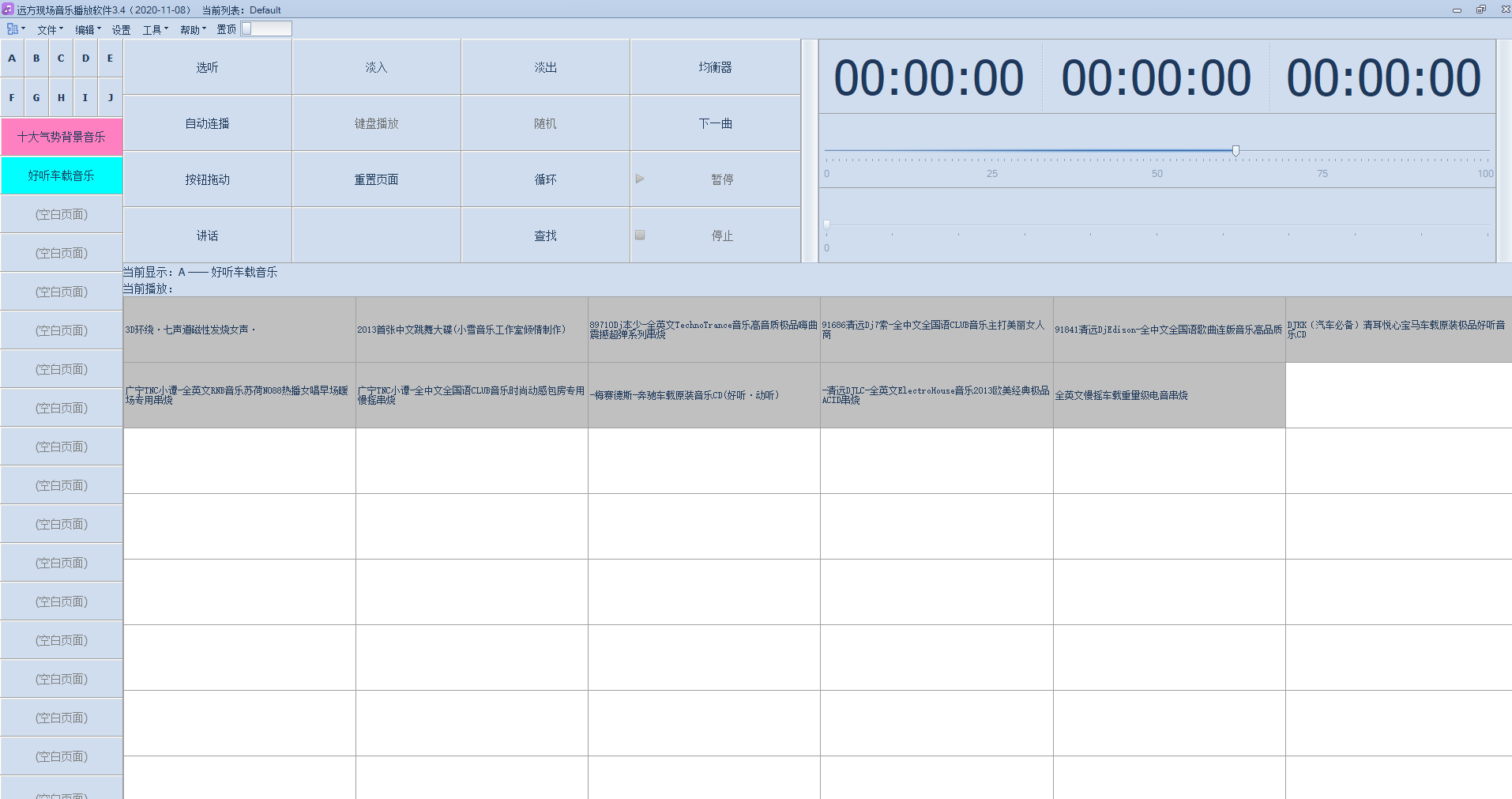Switch to letter tab F
1512x799 pixels.
click(12, 98)
